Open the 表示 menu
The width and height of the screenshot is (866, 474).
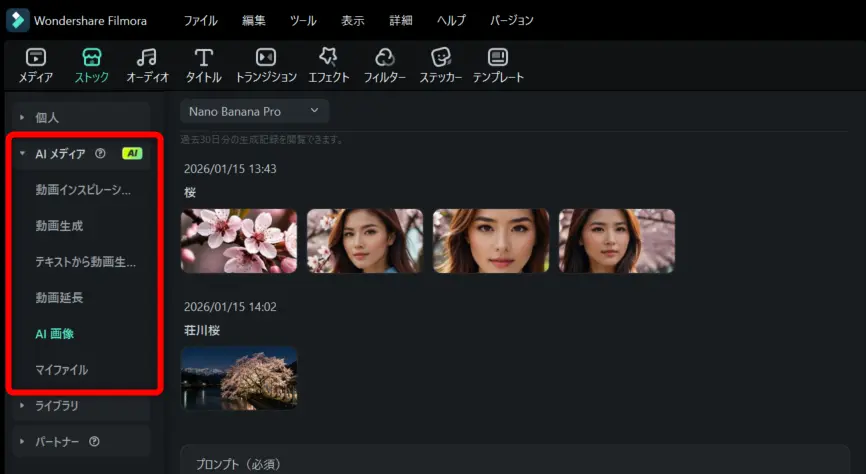tap(352, 20)
